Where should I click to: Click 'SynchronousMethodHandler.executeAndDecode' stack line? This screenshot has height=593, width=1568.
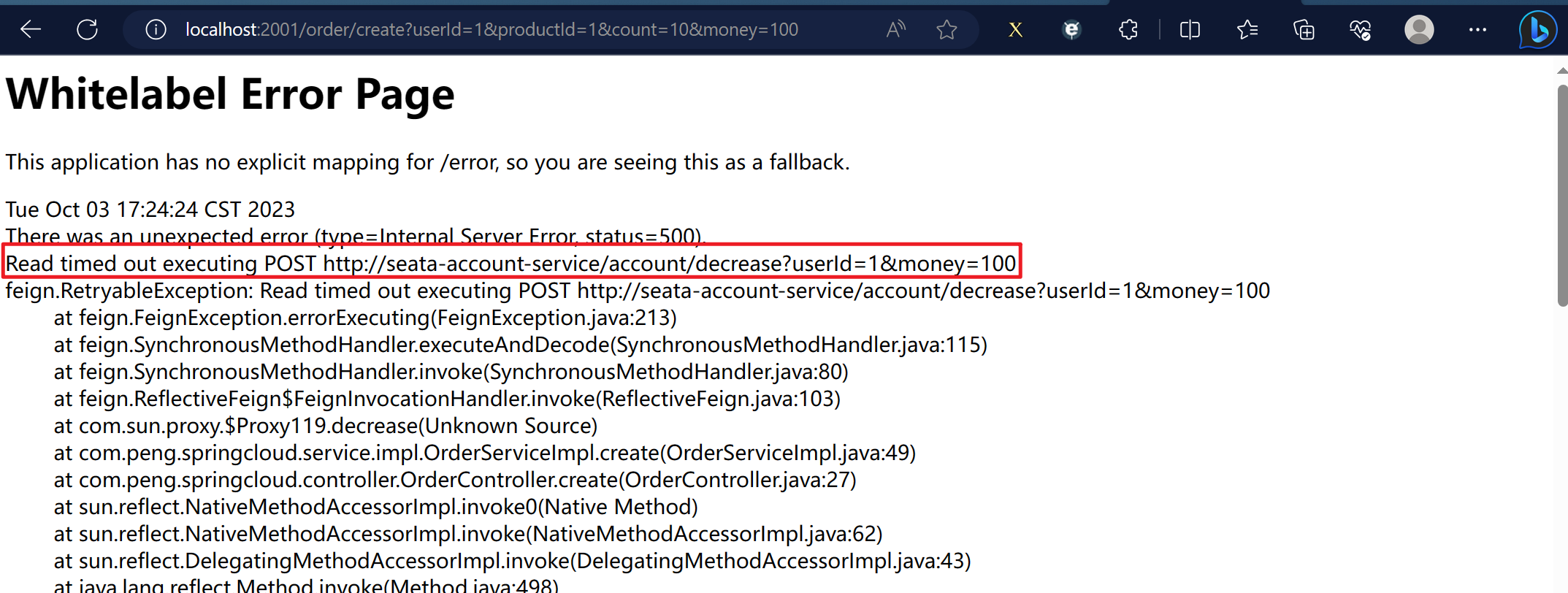tap(520, 345)
